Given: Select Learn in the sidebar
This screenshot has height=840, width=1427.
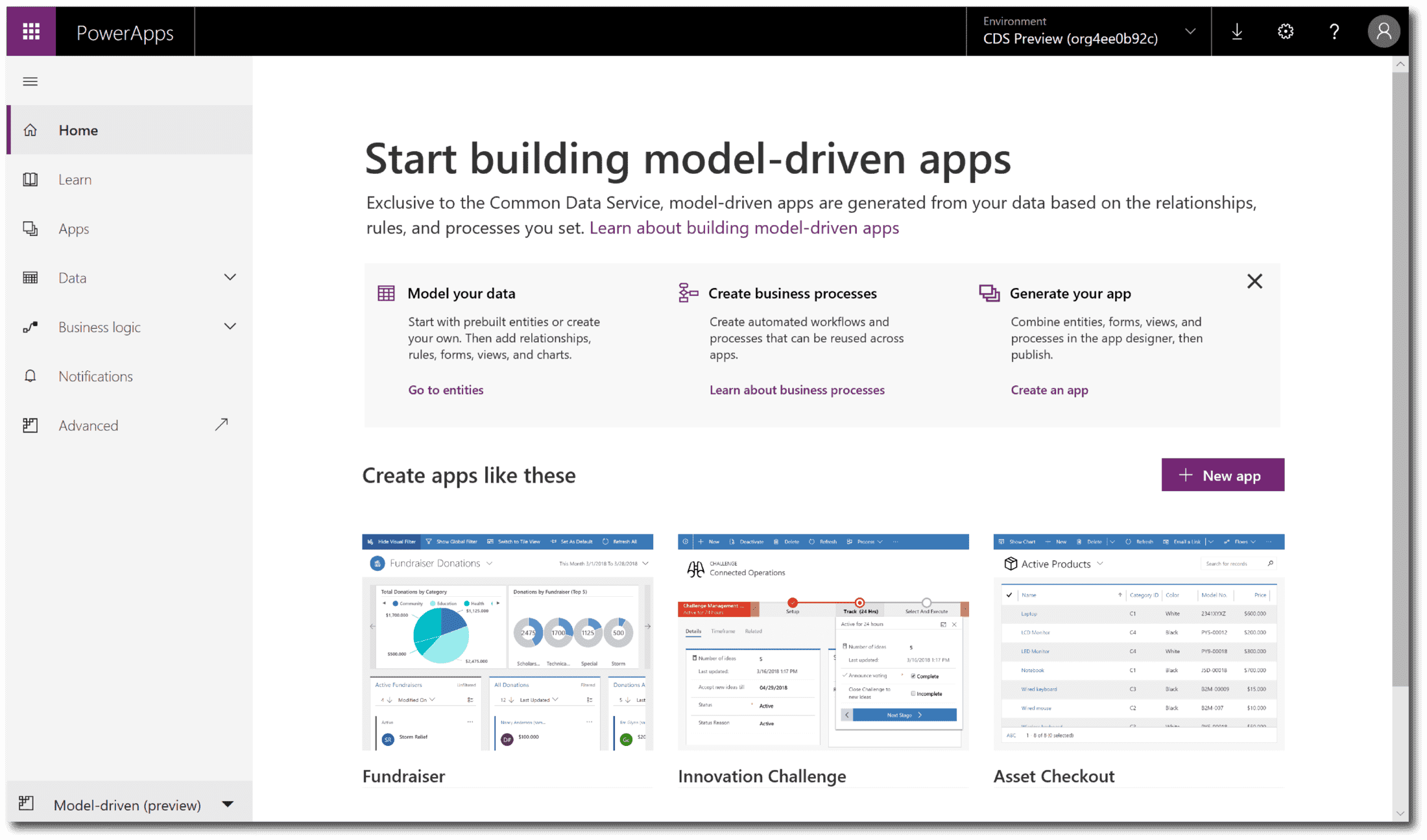Looking at the screenshot, I should click(x=130, y=180).
